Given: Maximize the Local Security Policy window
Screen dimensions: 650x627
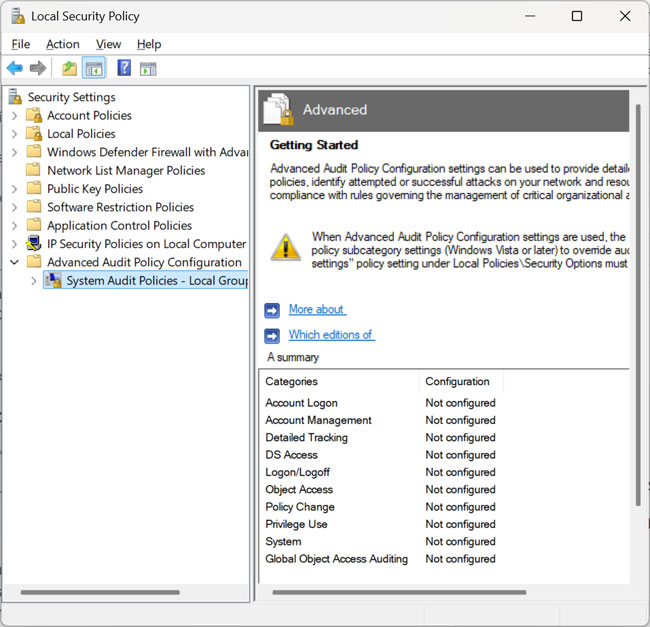Looking at the screenshot, I should tap(577, 16).
